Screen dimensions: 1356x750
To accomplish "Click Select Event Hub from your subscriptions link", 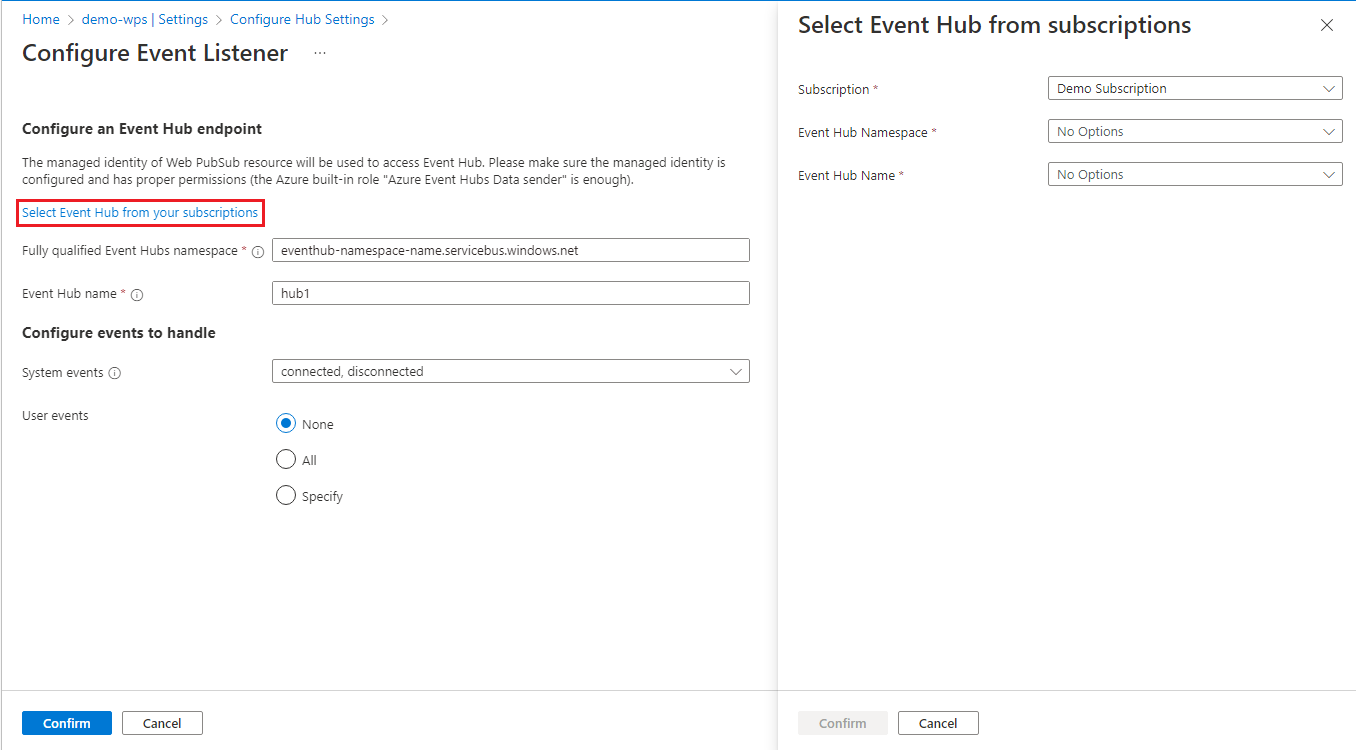I will tap(140, 213).
